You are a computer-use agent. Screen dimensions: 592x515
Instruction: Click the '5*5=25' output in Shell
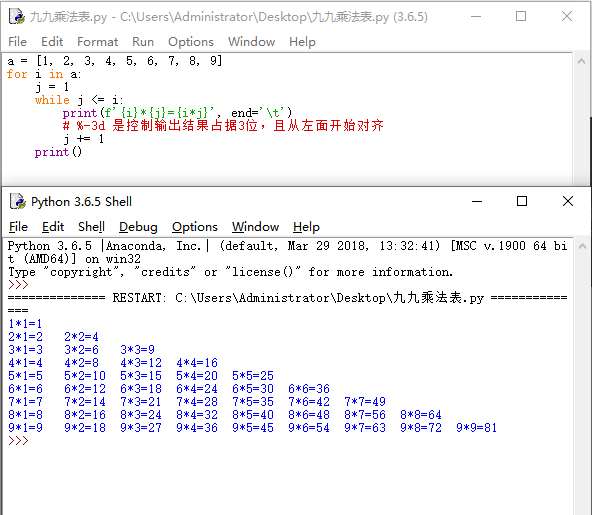[x=253, y=376]
